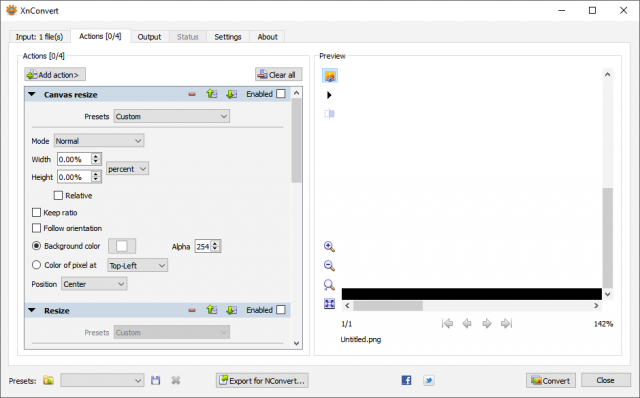Open the percent units dropdown
Image resolution: width=640 pixels, height=398 pixels.
point(127,169)
